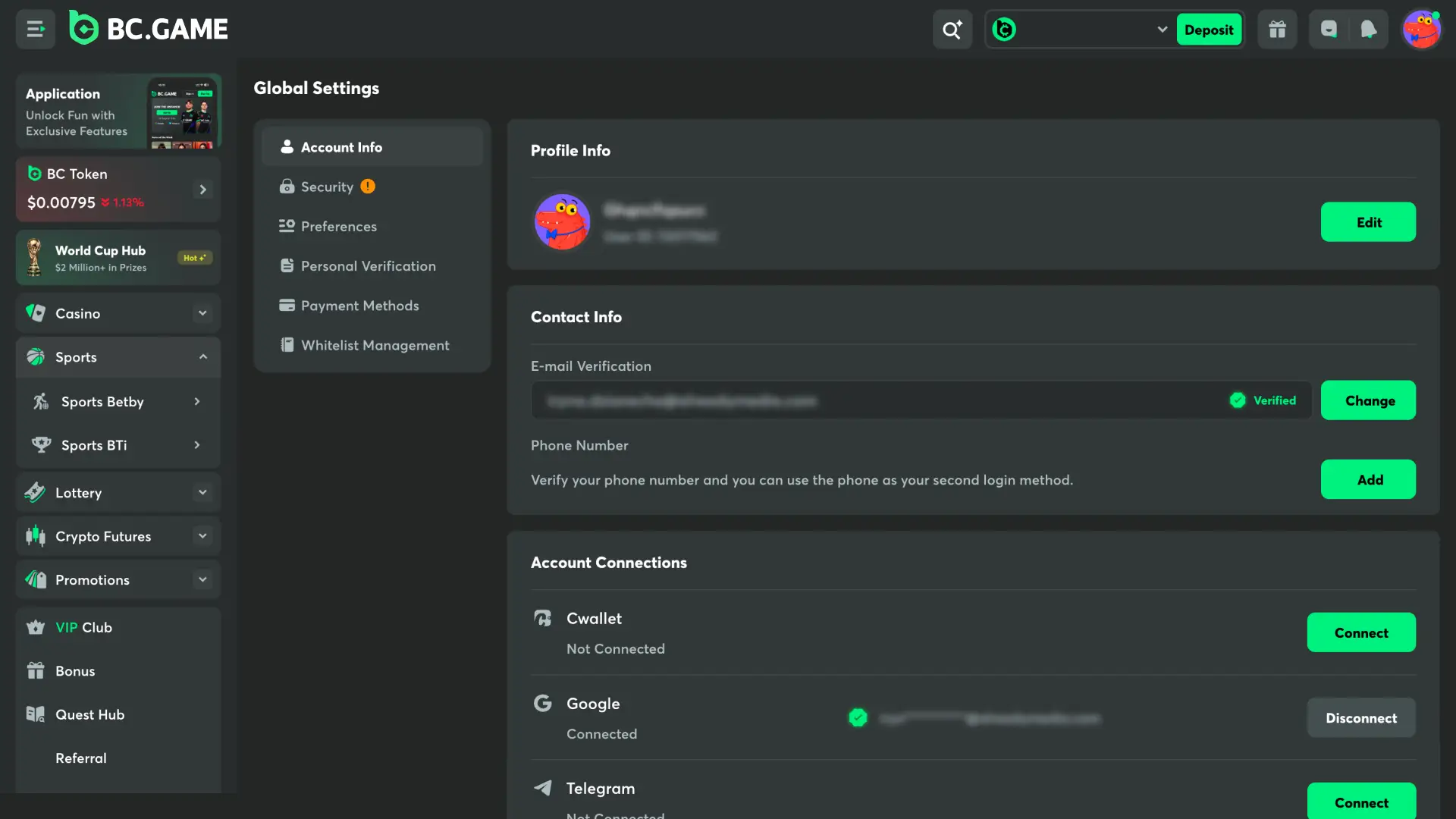The image size is (1456, 819).
Task: Expand the Crypto Futures chevron
Action: coord(202,536)
